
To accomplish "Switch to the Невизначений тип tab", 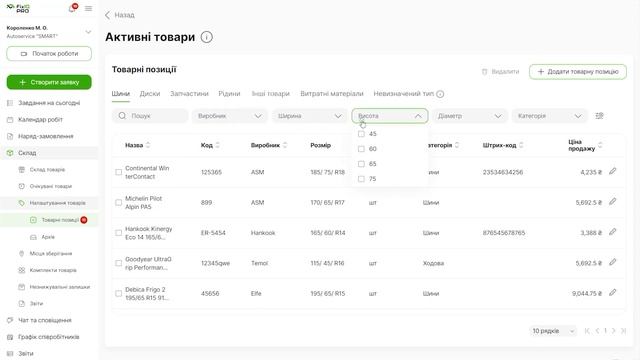I will point(404,94).
